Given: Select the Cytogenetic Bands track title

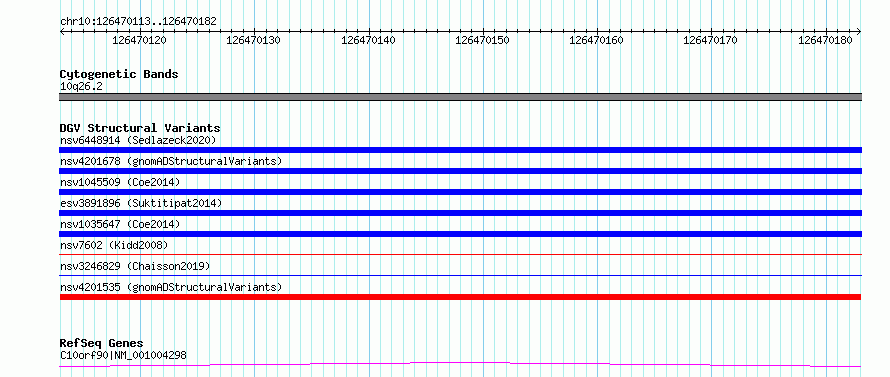Looking at the screenshot, I should (x=119, y=74).
